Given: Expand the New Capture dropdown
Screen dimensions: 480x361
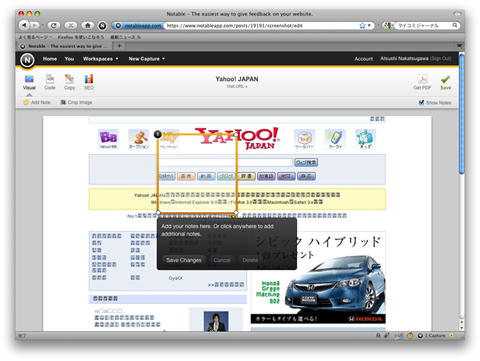Looking at the screenshot, I should [147, 59].
